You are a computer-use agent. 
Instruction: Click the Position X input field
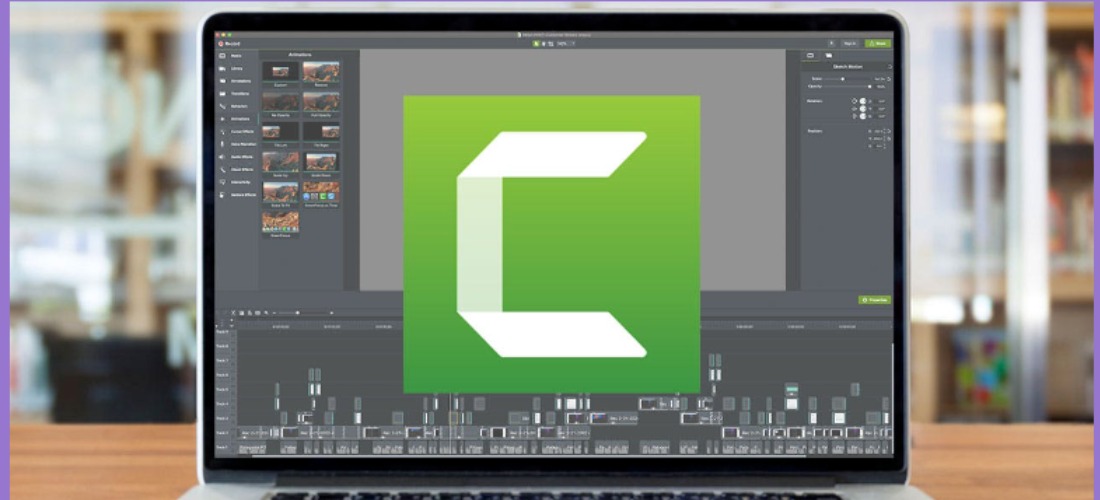pos(878,131)
